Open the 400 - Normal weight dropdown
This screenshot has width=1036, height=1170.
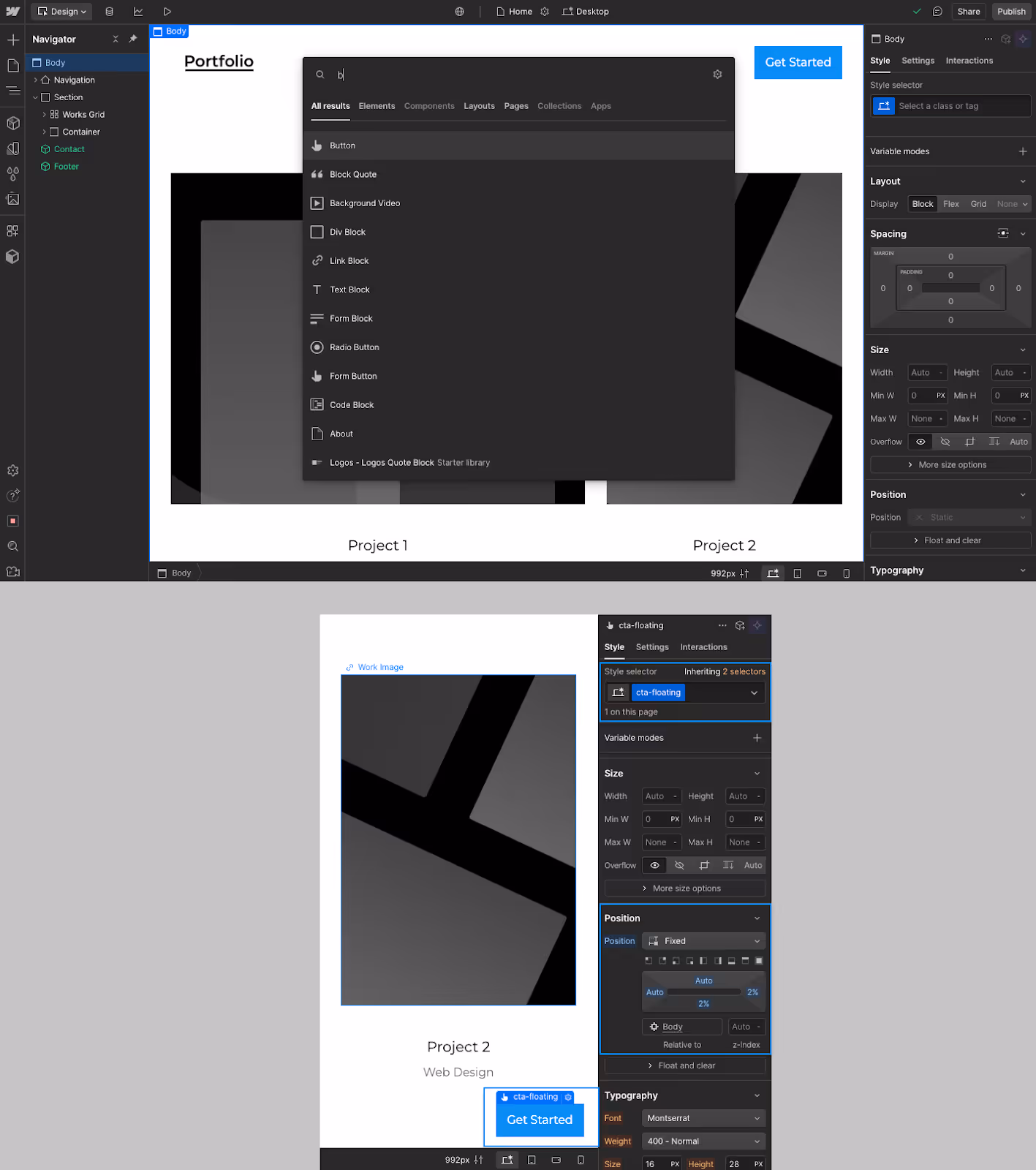(703, 1141)
